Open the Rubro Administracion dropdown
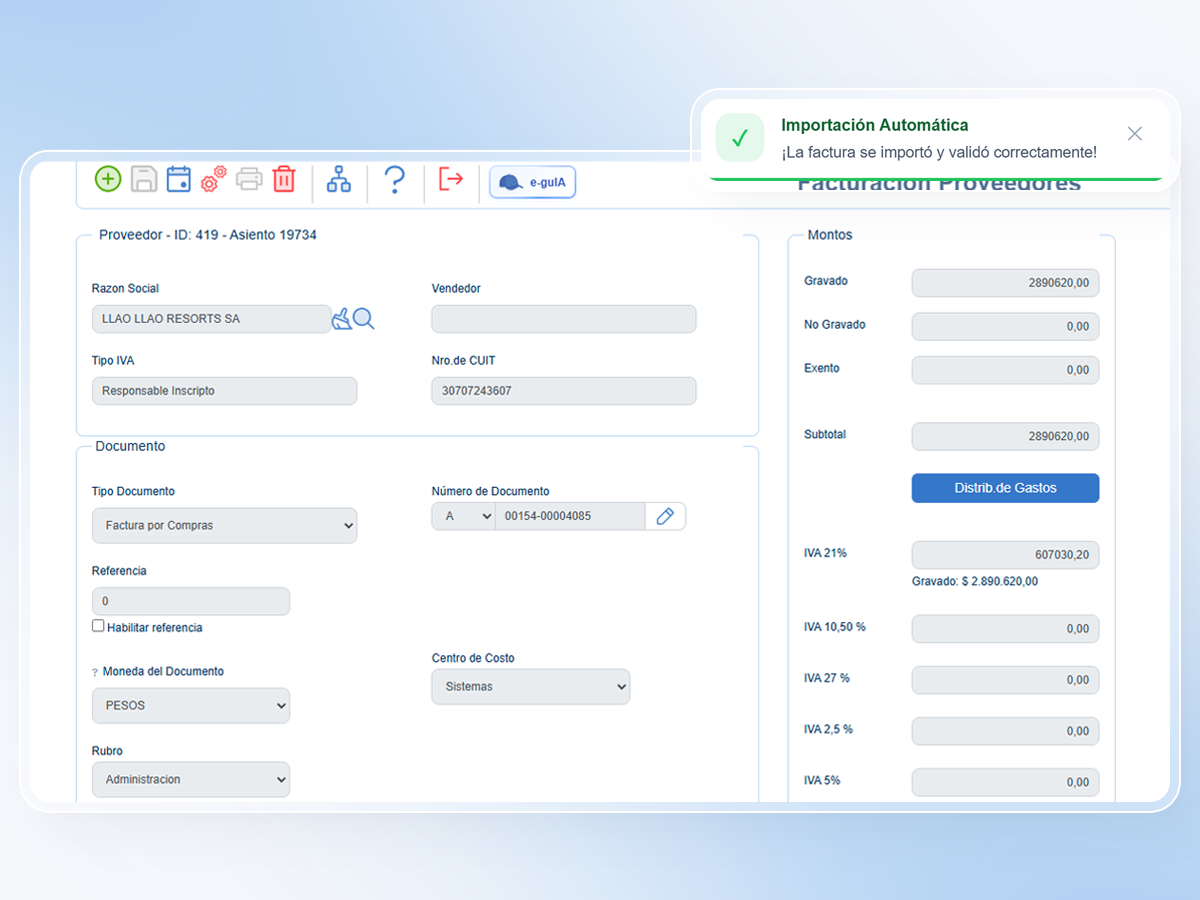The height and width of the screenshot is (900, 1200). pos(191,779)
